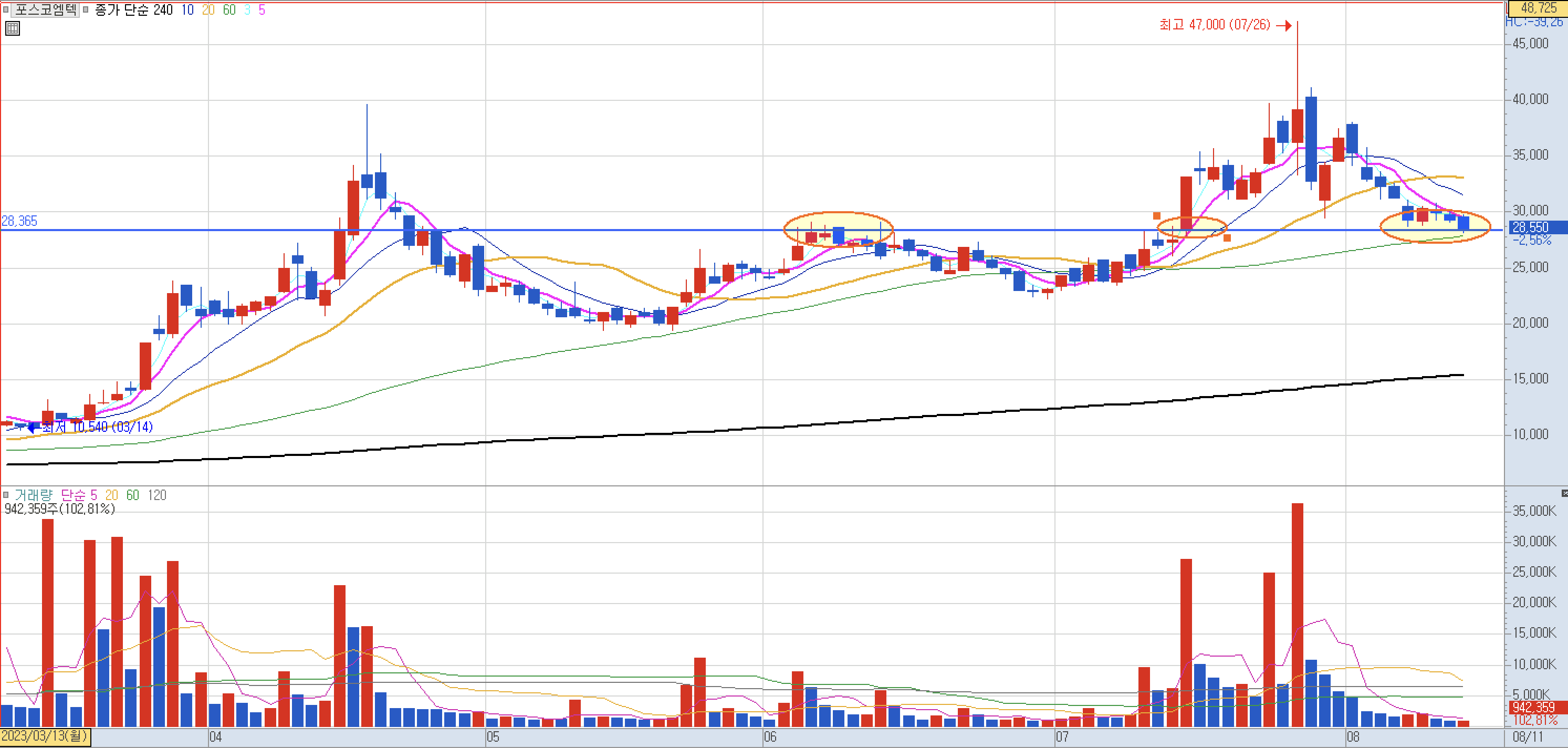Click the data table grid icon
Image resolution: width=1568 pixels, height=748 pixels.
click(12, 28)
